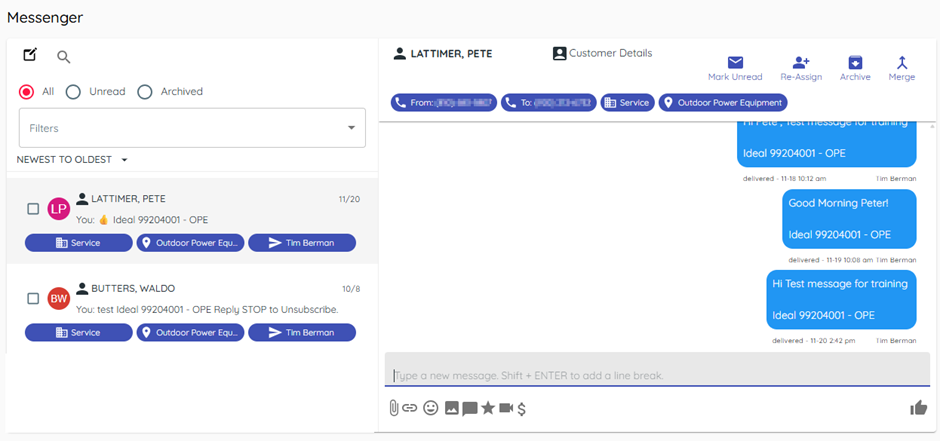Click the video camera icon
This screenshot has width=940, height=441.
click(506, 408)
